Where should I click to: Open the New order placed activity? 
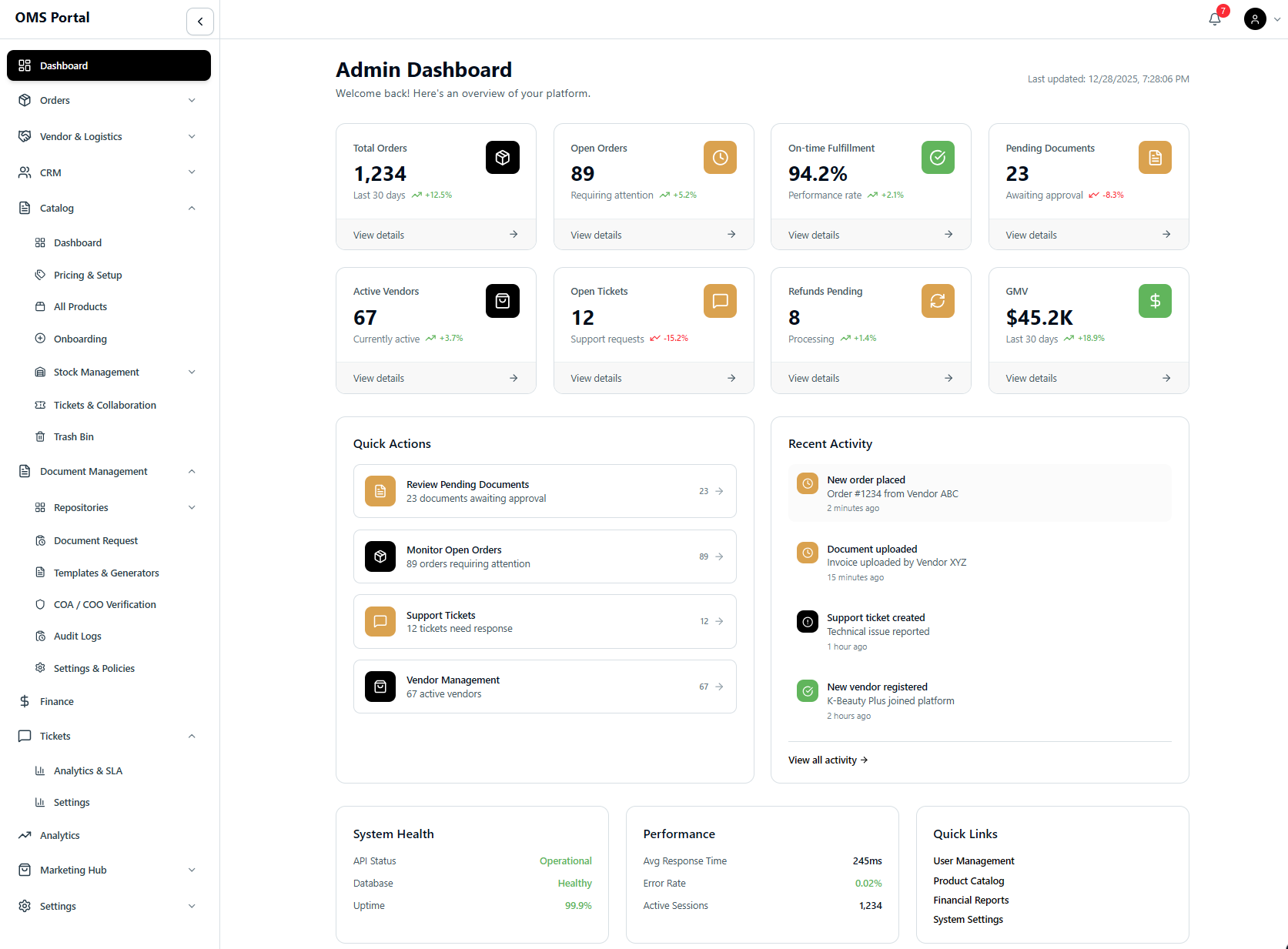[980, 493]
